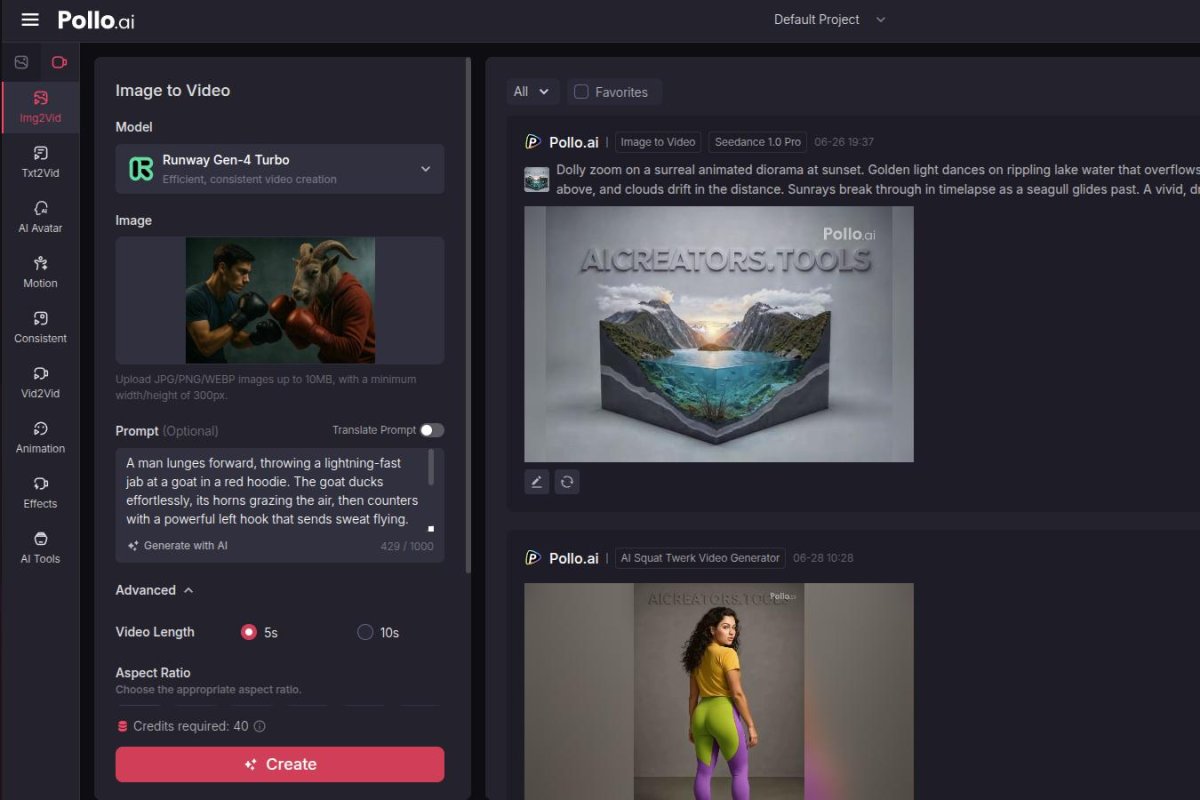Click the Create button
The width and height of the screenshot is (1200, 800).
[280, 763]
